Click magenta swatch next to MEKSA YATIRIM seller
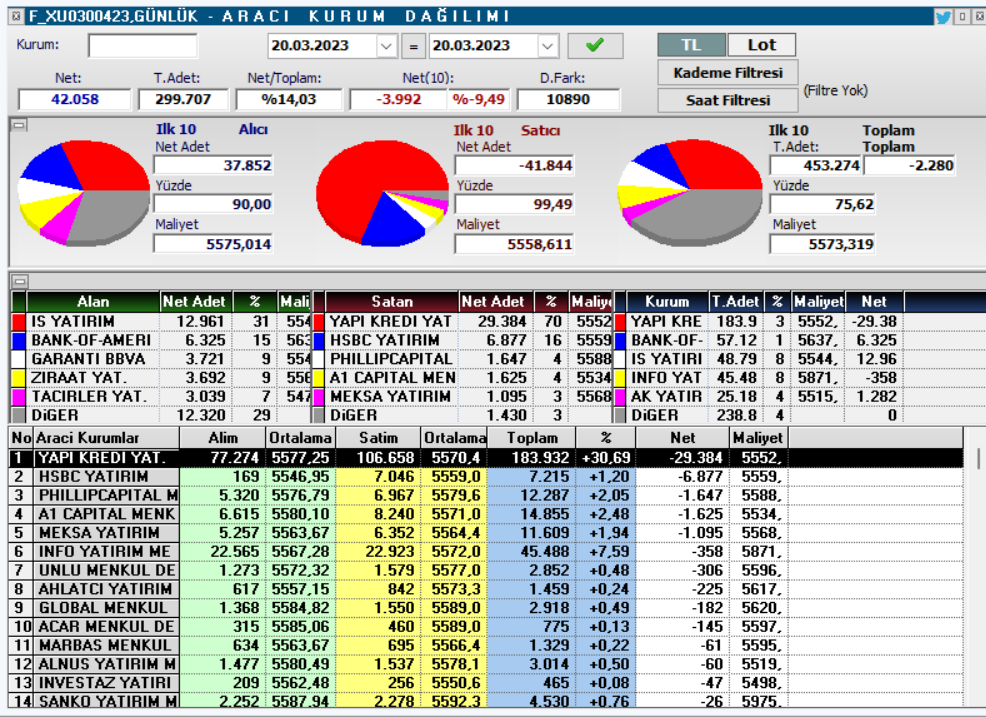 coord(319,397)
